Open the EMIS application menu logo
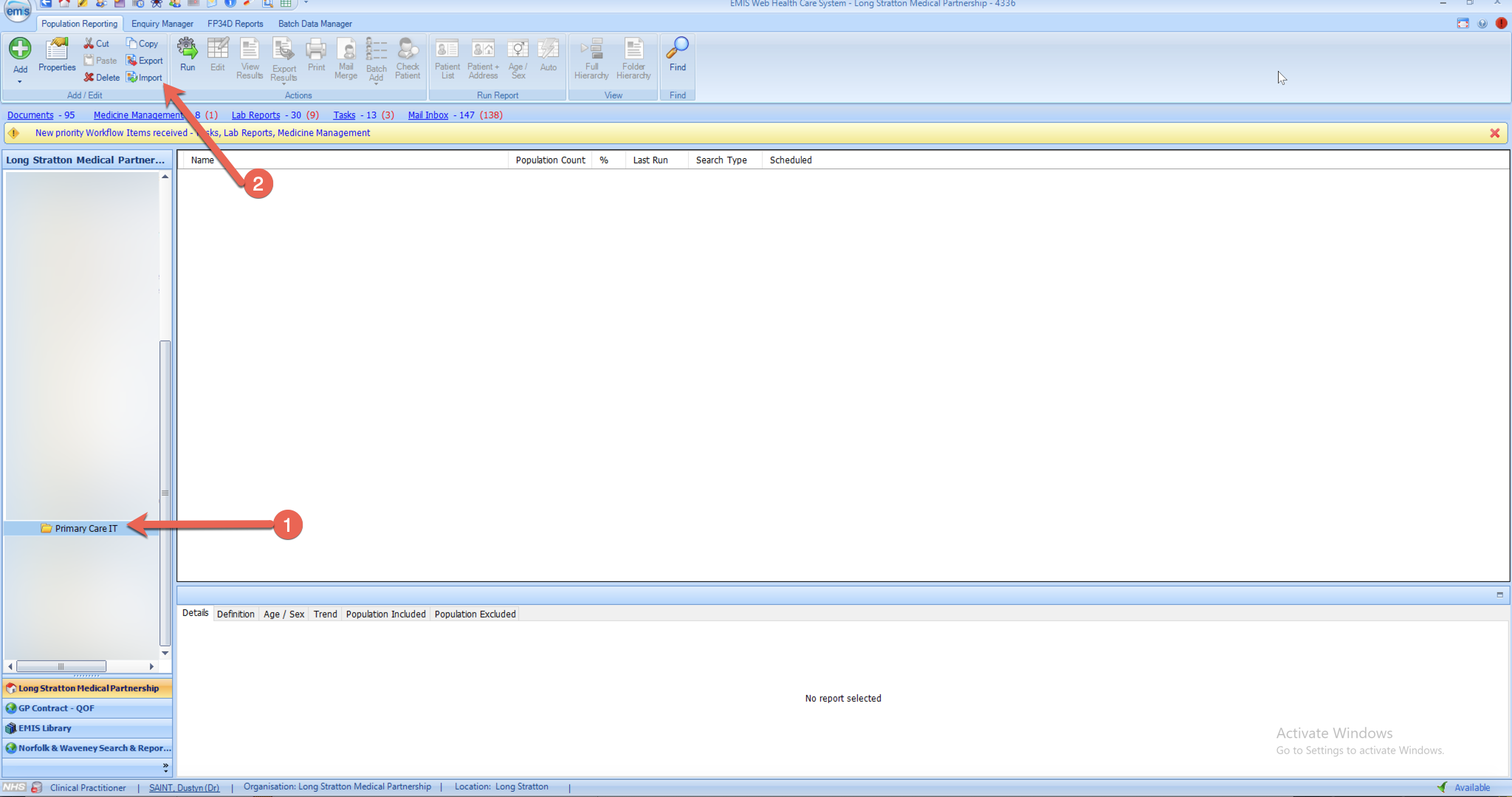Image resolution: width=1512 pixels, height=797 pixels. click(x=18, y=10)
